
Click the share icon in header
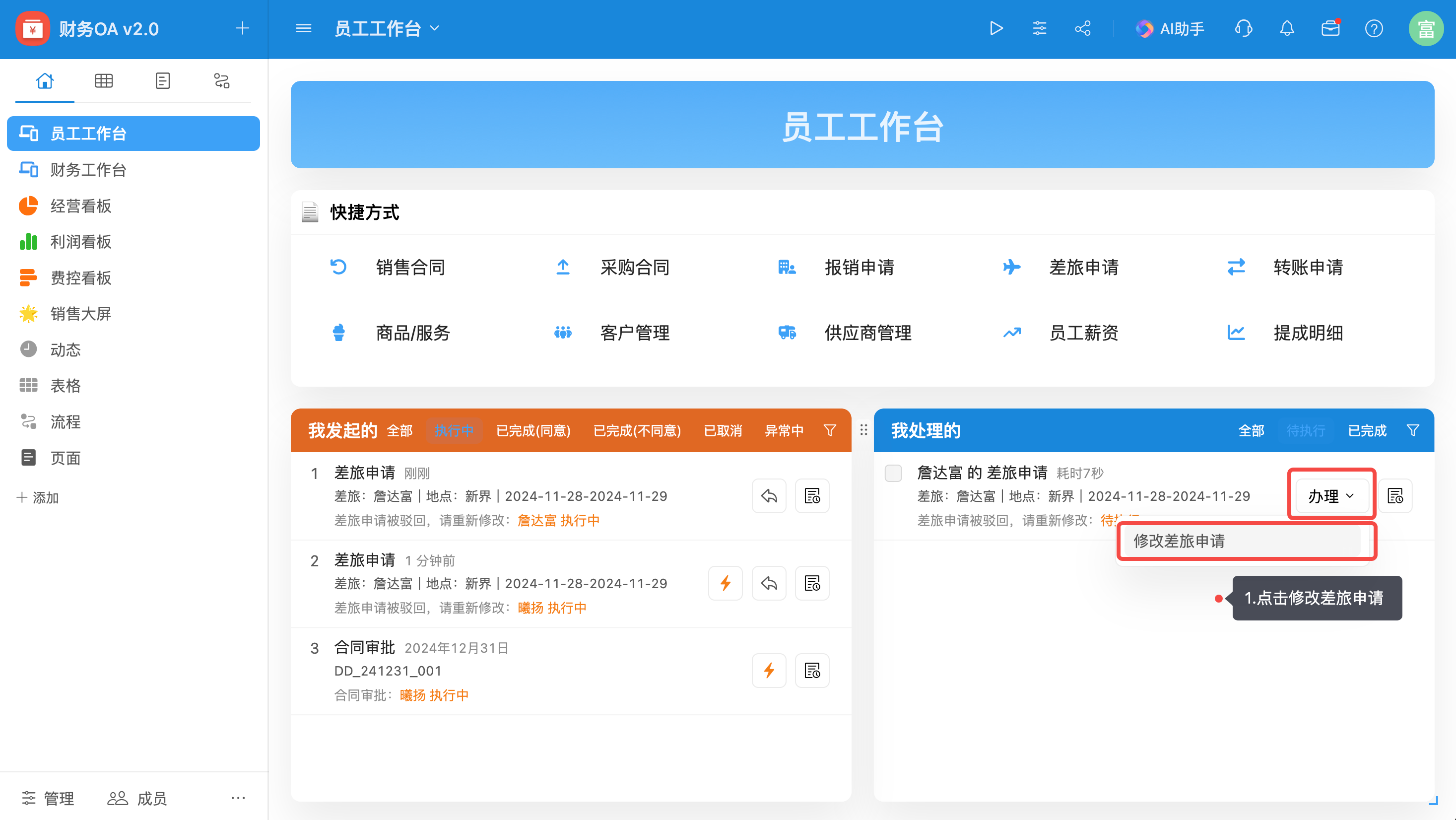pos(1082,28)
